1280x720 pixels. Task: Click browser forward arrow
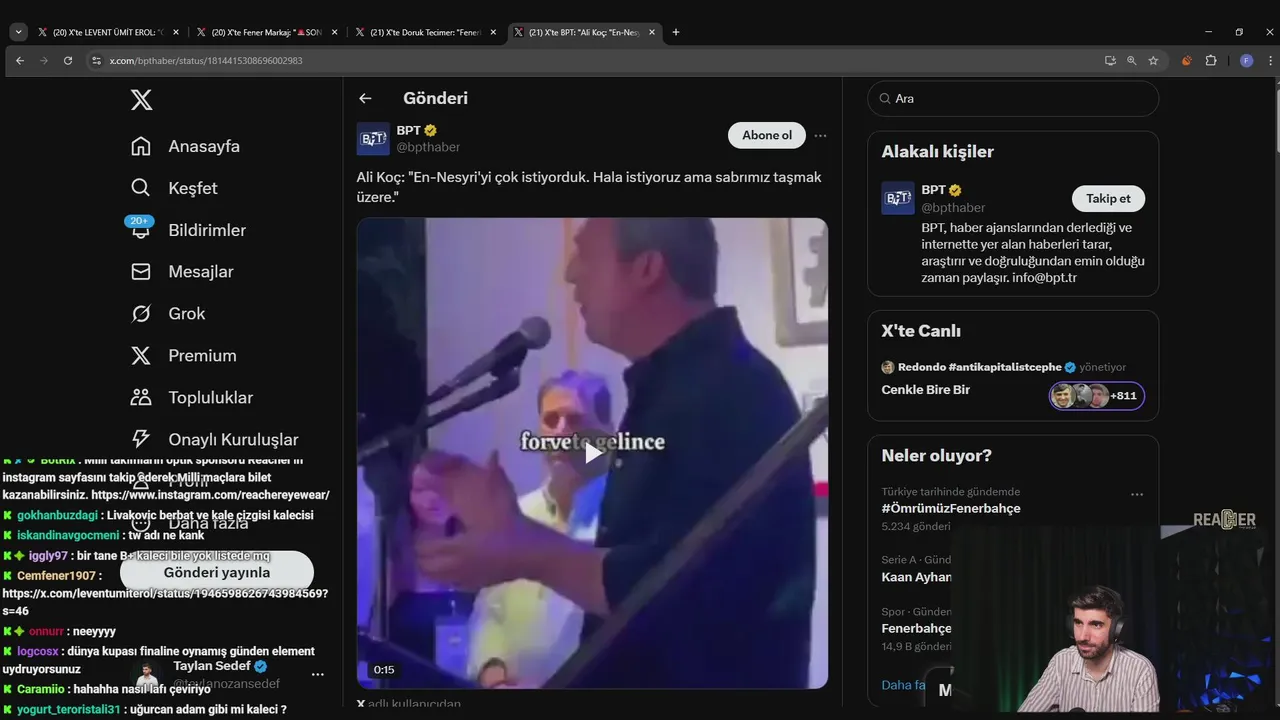click(x=44, y=60)
